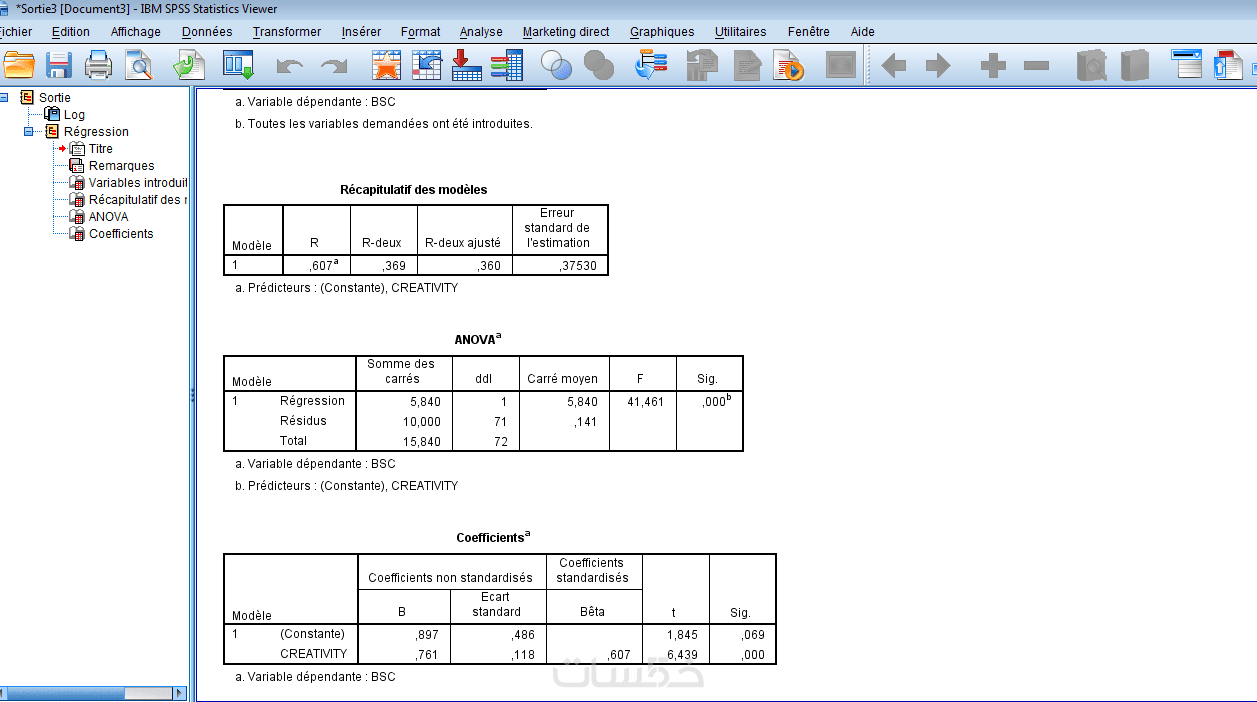This screenshot has height=702, width=1257.
Task: Collapse the Régression node in outline
Action: point(29,131)
